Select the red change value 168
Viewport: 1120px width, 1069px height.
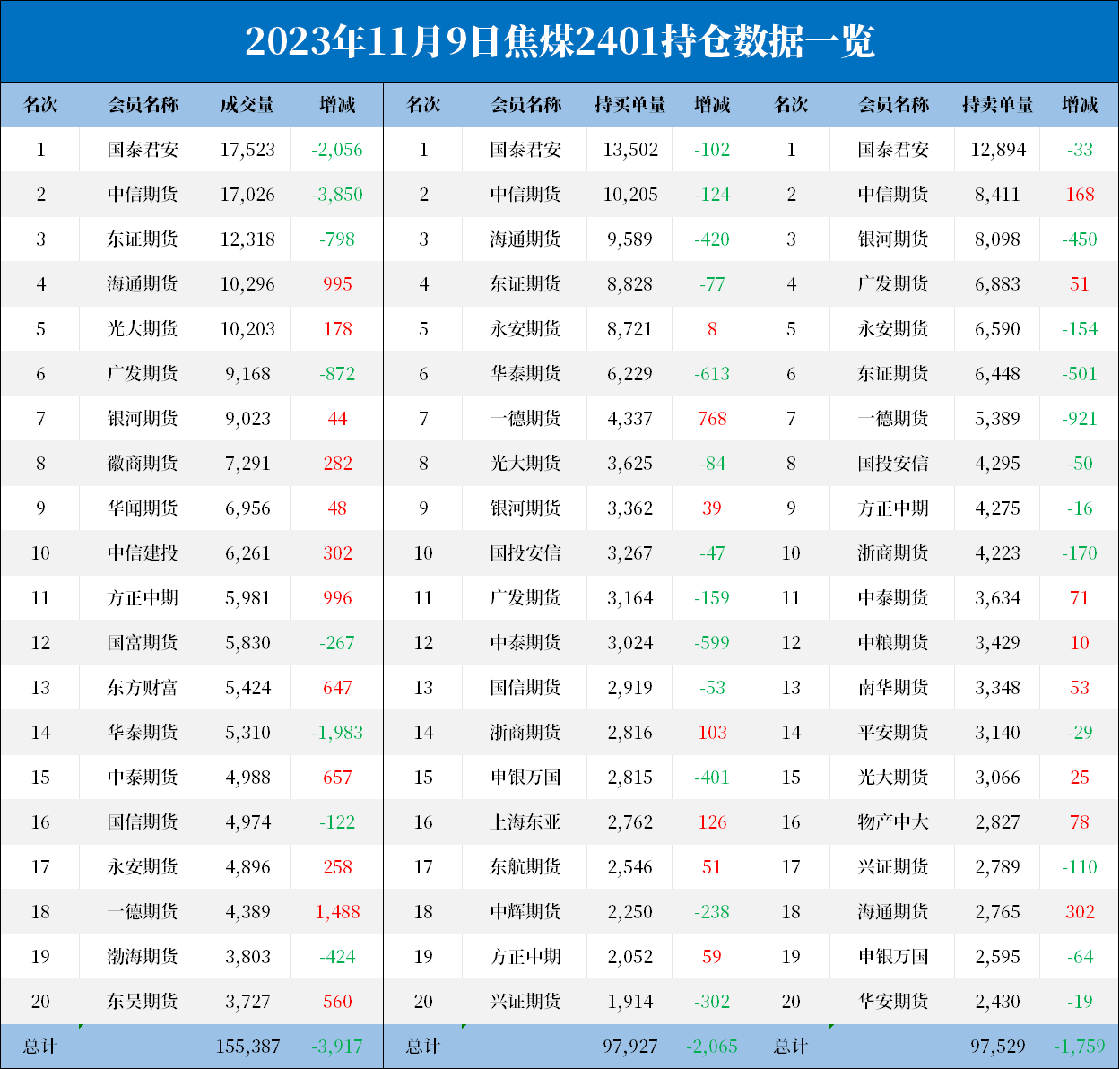point(1080,195)
